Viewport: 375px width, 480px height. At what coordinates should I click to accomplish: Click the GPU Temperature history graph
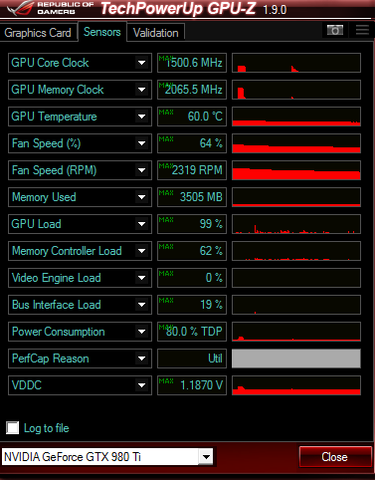point(296,116)
